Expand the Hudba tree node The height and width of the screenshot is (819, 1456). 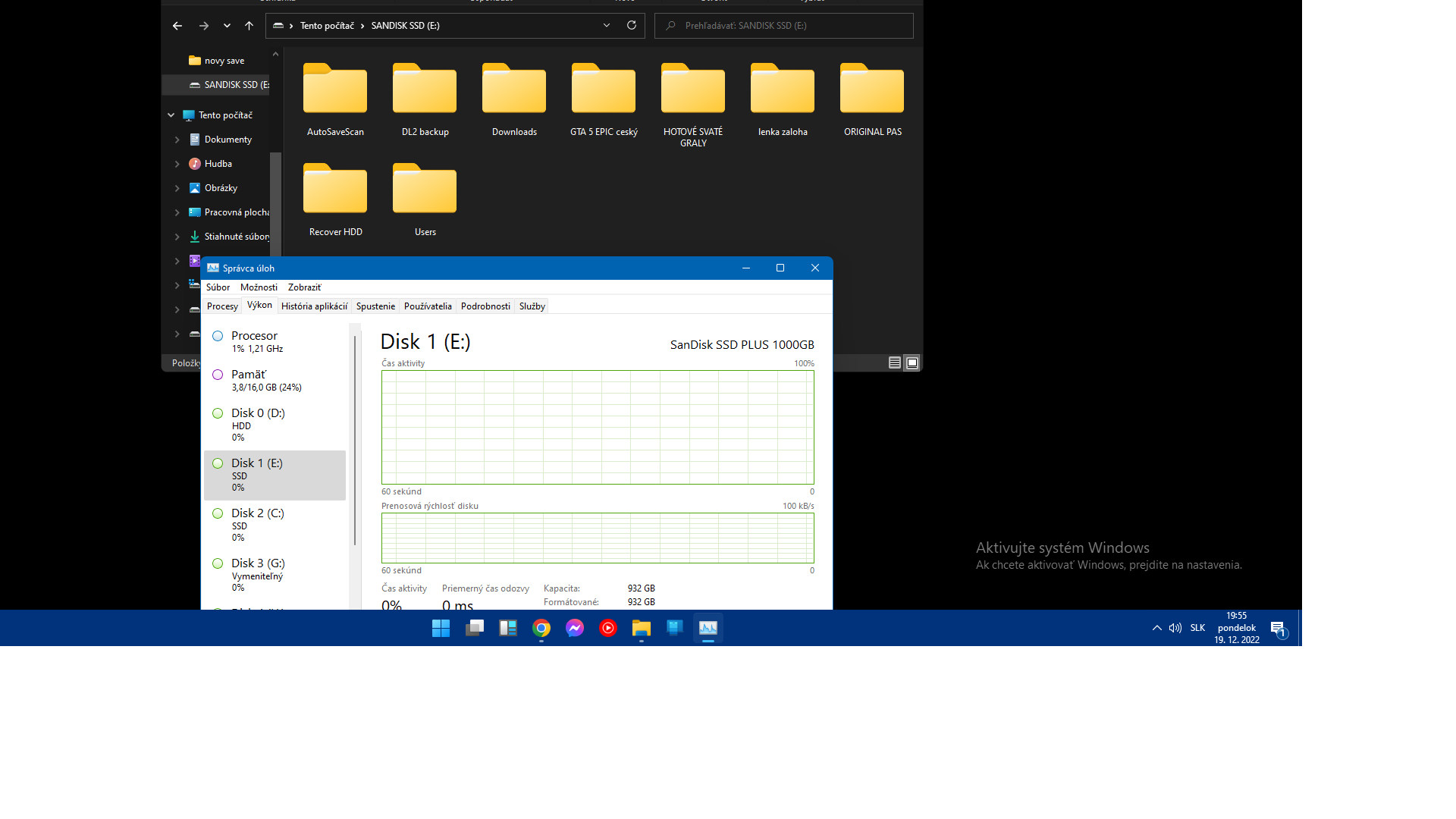pos(177,164)
